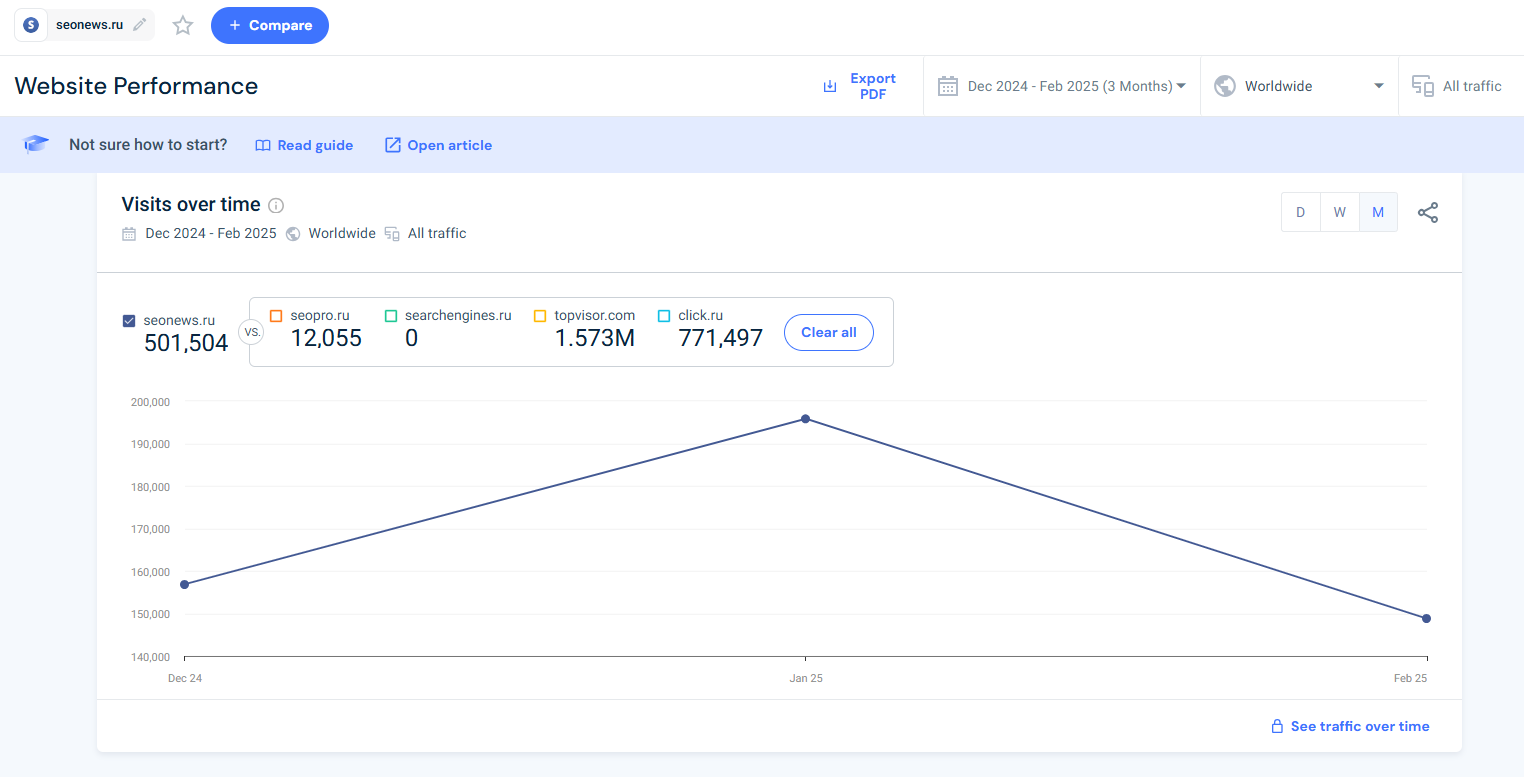The height and width of the screenshot is (777, 1524).
Task: Enable the topvisor.com comparison checkbox
Action: pos(540,316)
